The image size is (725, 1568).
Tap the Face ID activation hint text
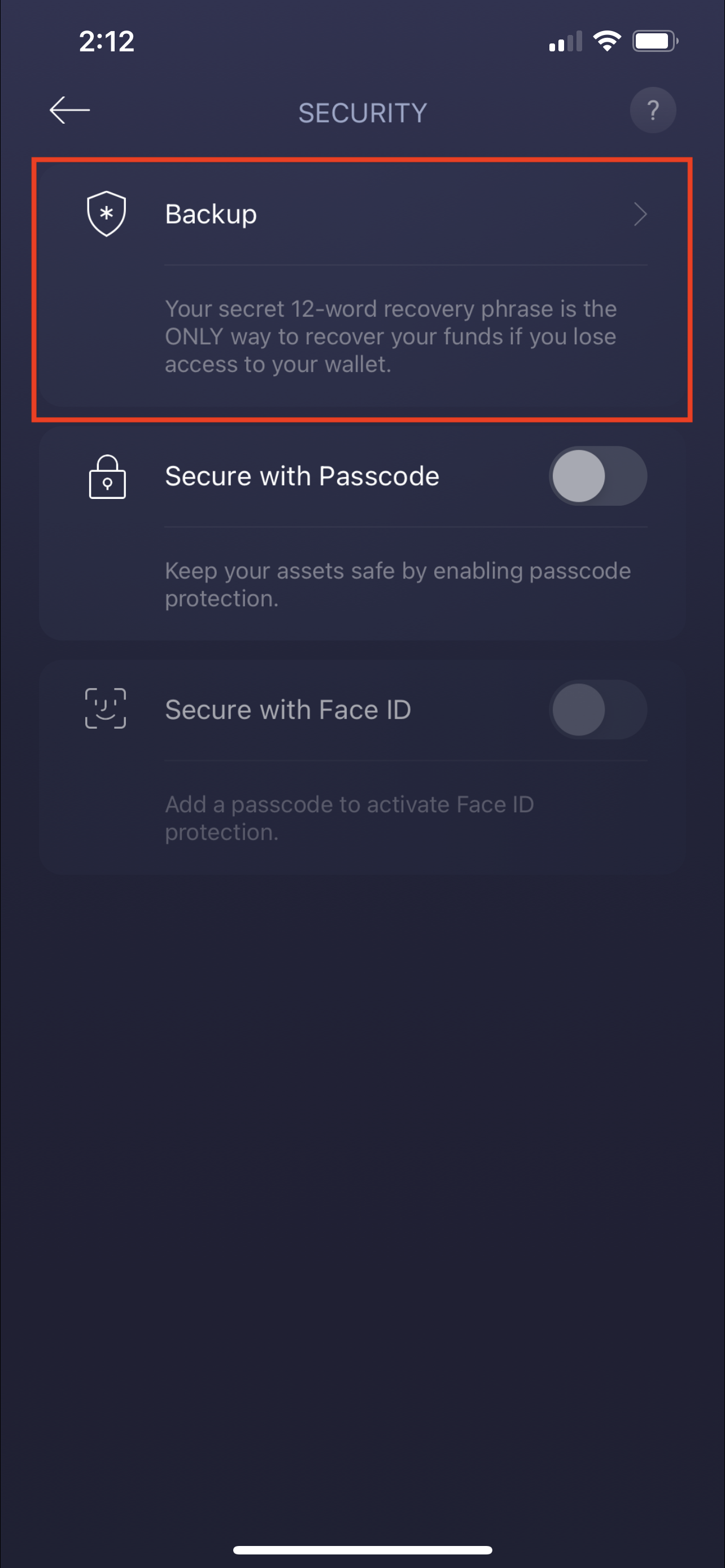click(x=349, y=818)
